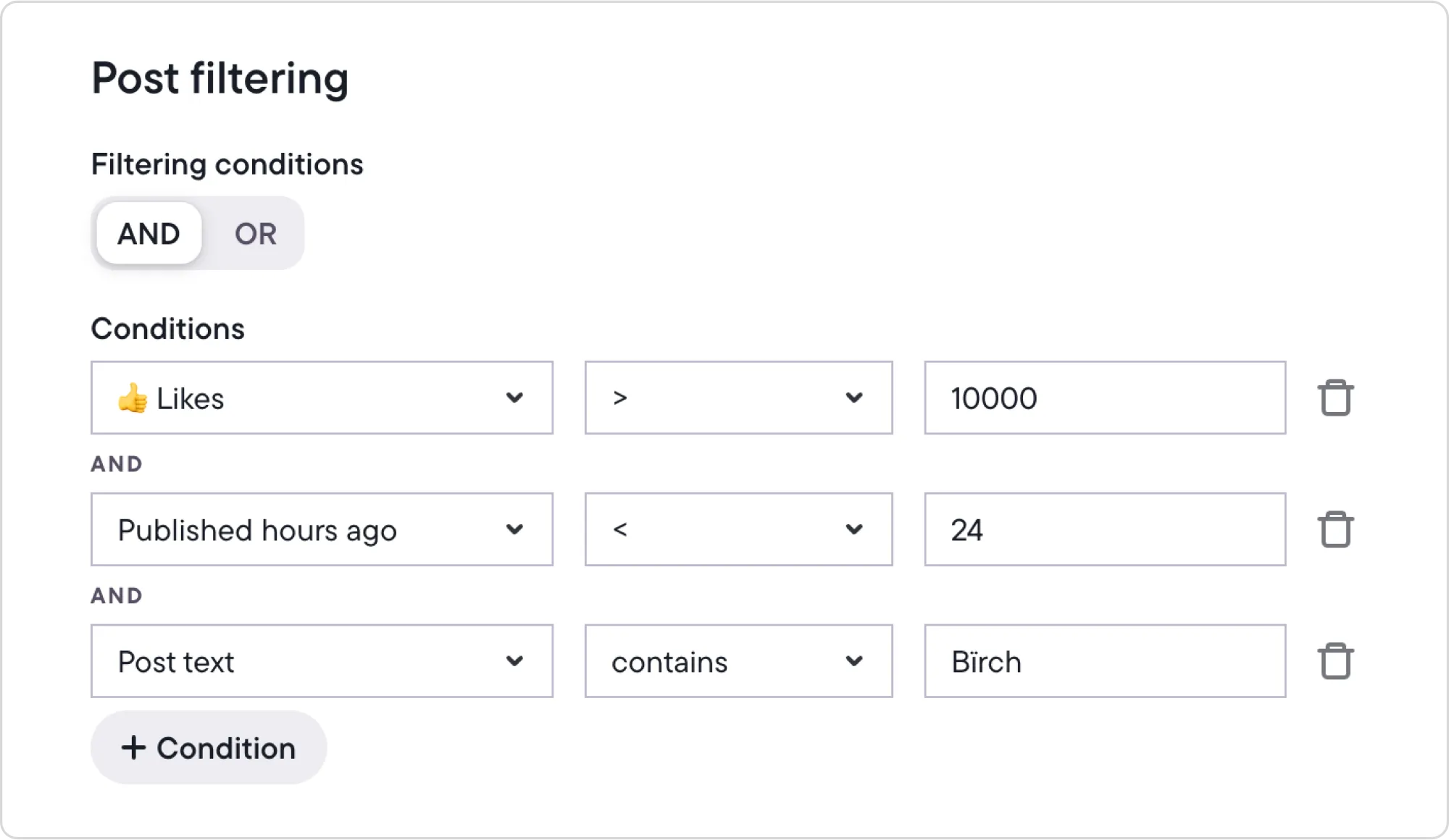Delete the Likes condition row

pos(1337,398)
